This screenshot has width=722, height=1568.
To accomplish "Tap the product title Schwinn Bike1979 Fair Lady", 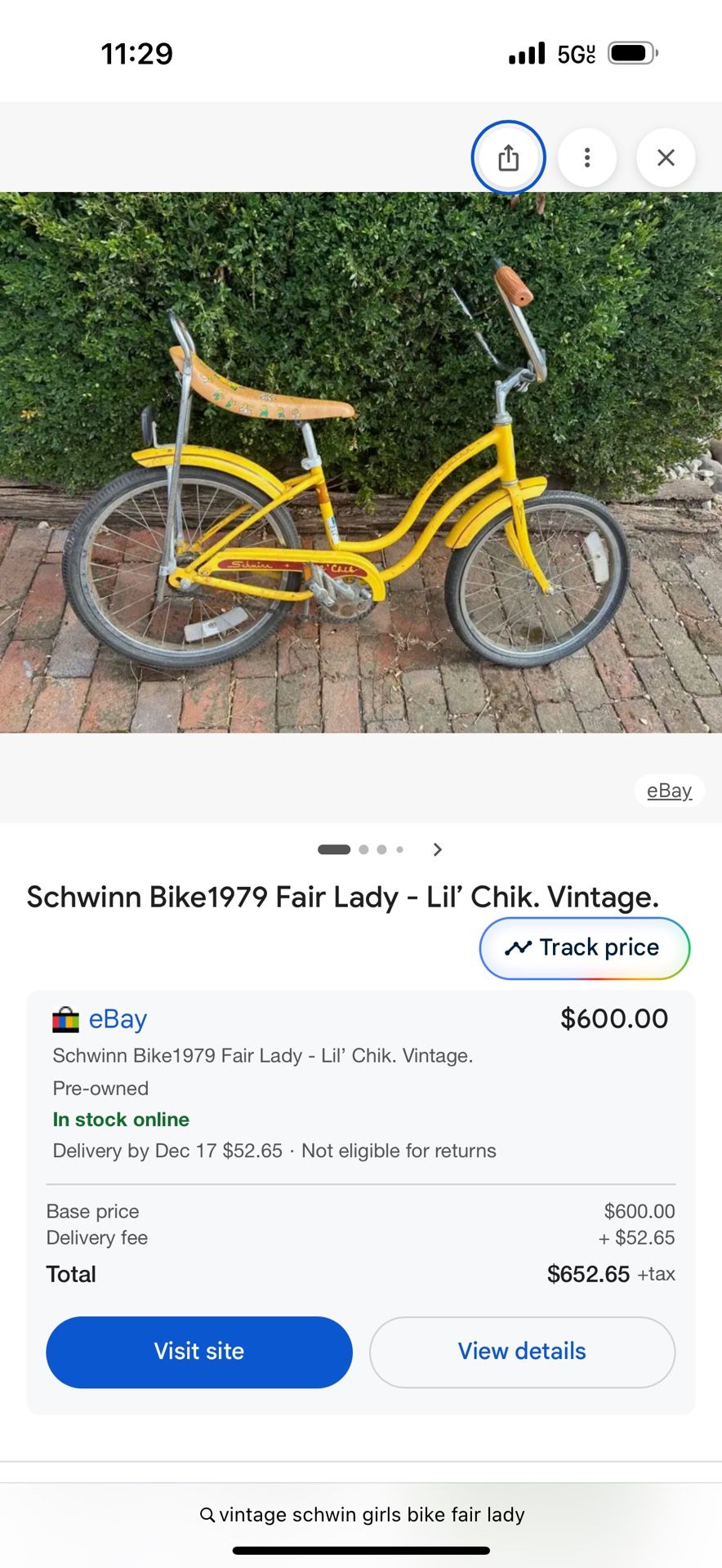I will tap(342, 897).
